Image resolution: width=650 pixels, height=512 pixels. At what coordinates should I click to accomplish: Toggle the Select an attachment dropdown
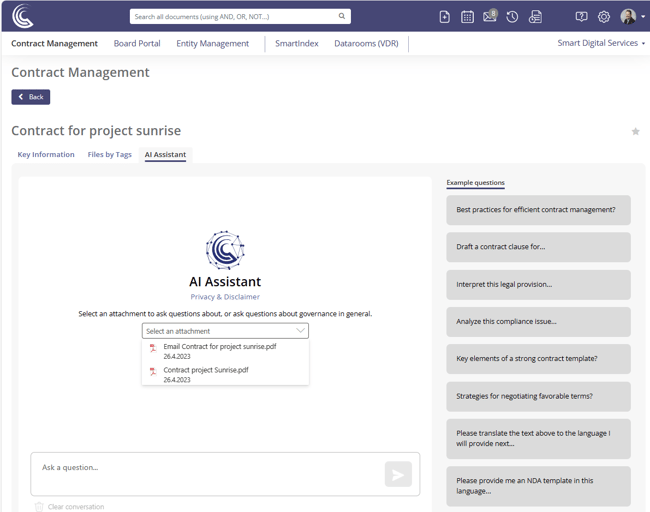[225, 331]
